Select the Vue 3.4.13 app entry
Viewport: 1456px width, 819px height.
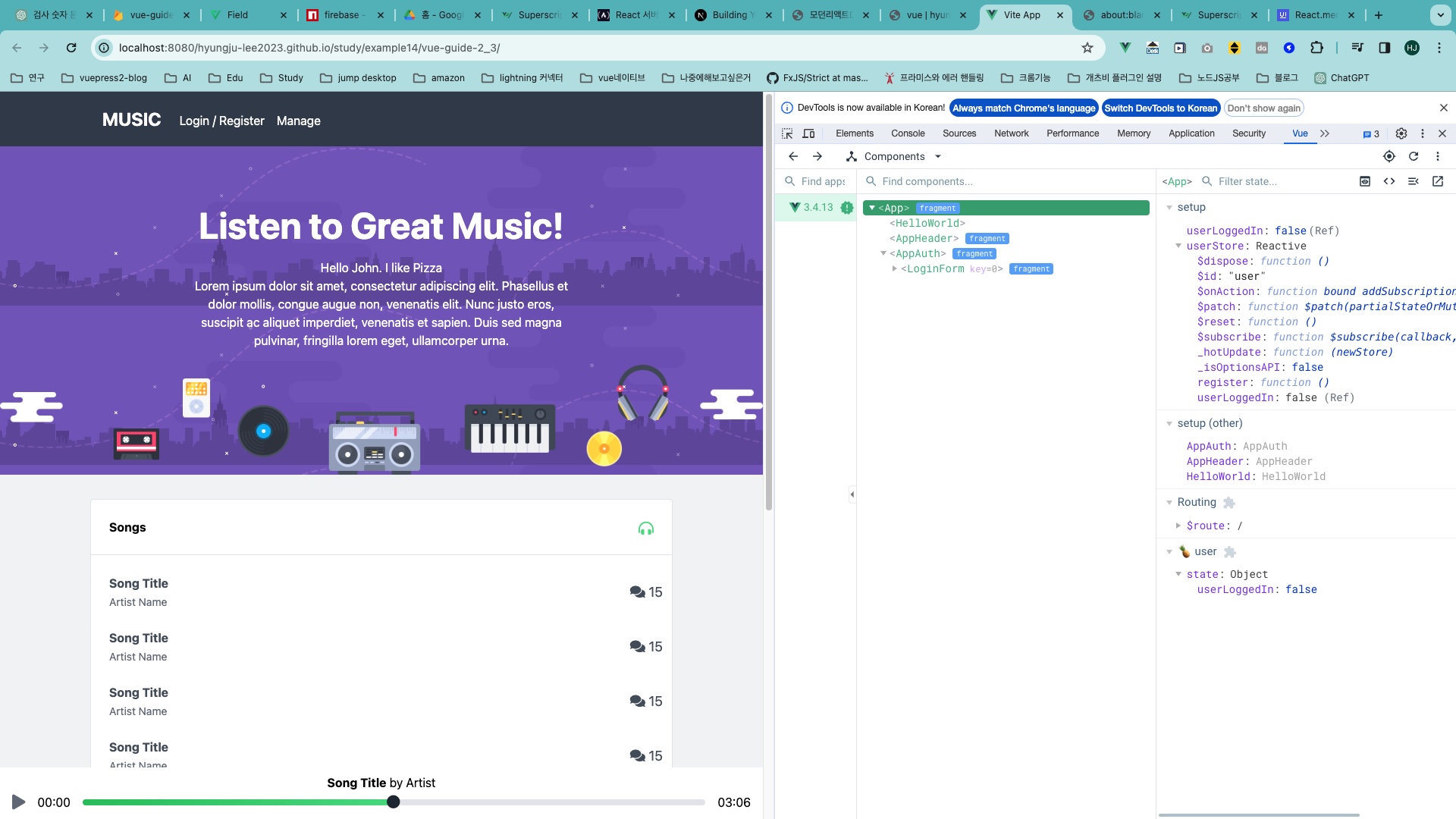[x=816, y=207]
